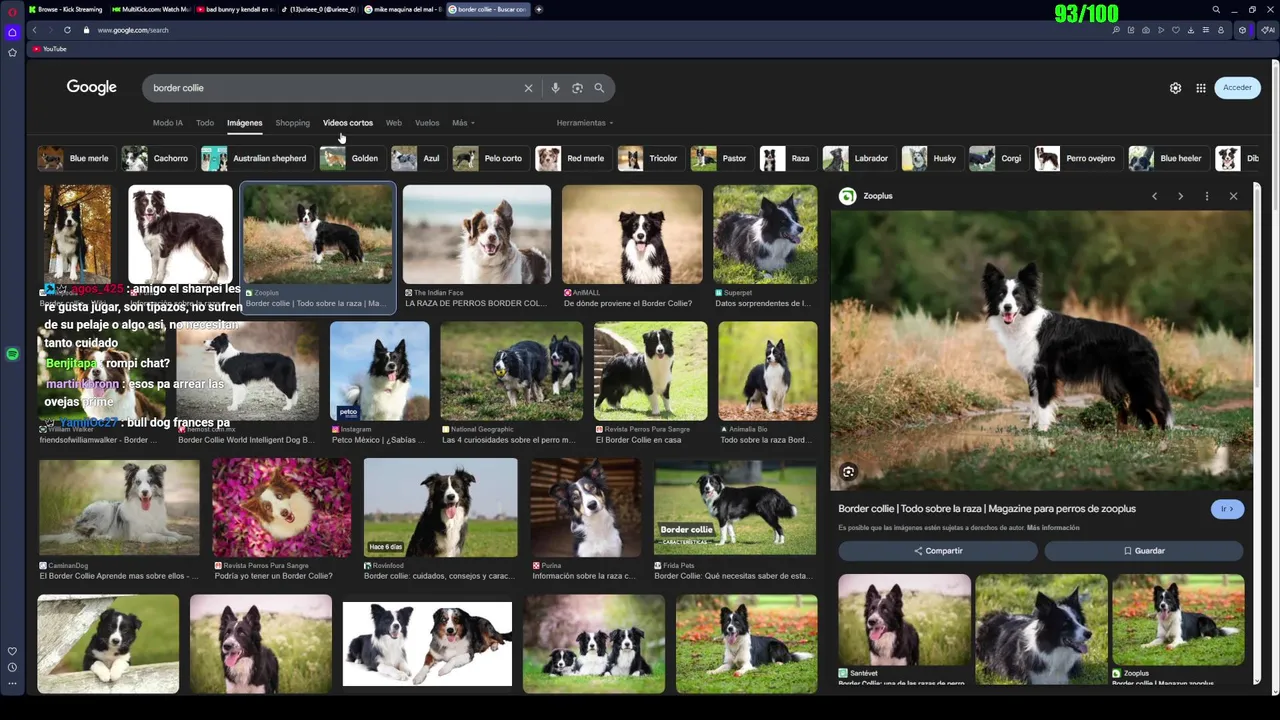1280x720 pixels.
Task: Open Más información copyright link
Action: [1053, 528]
